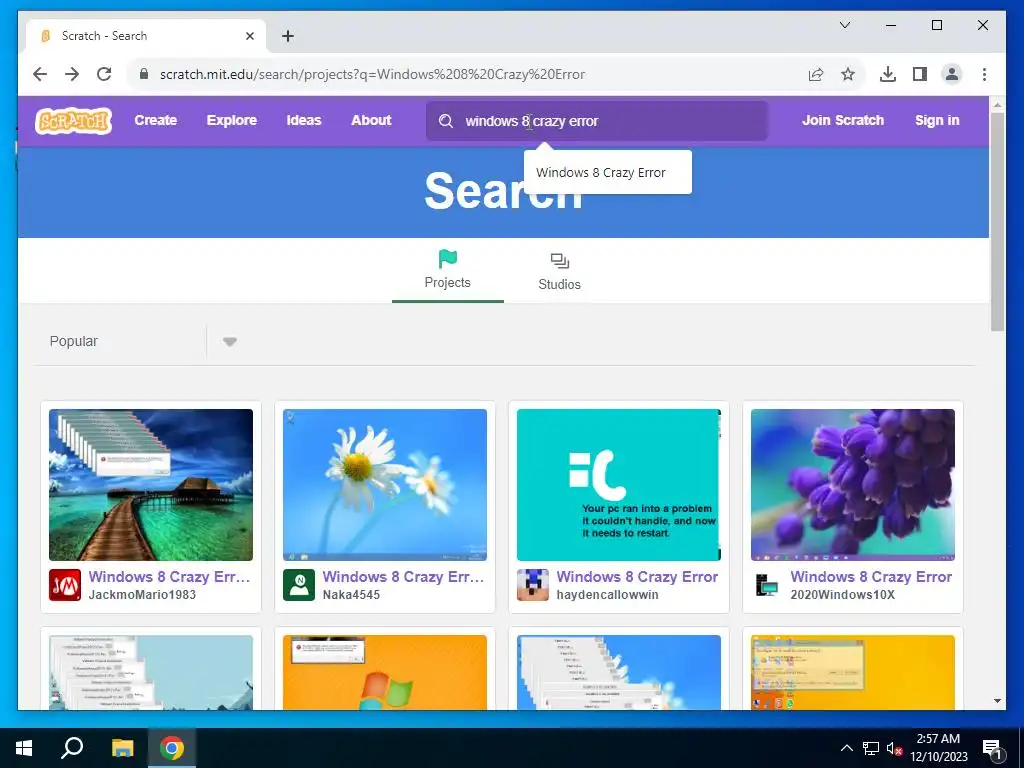Switch to the Studios tab
Image resolution: width=1024 pixels, height=768 pixels.
(560, 271)
